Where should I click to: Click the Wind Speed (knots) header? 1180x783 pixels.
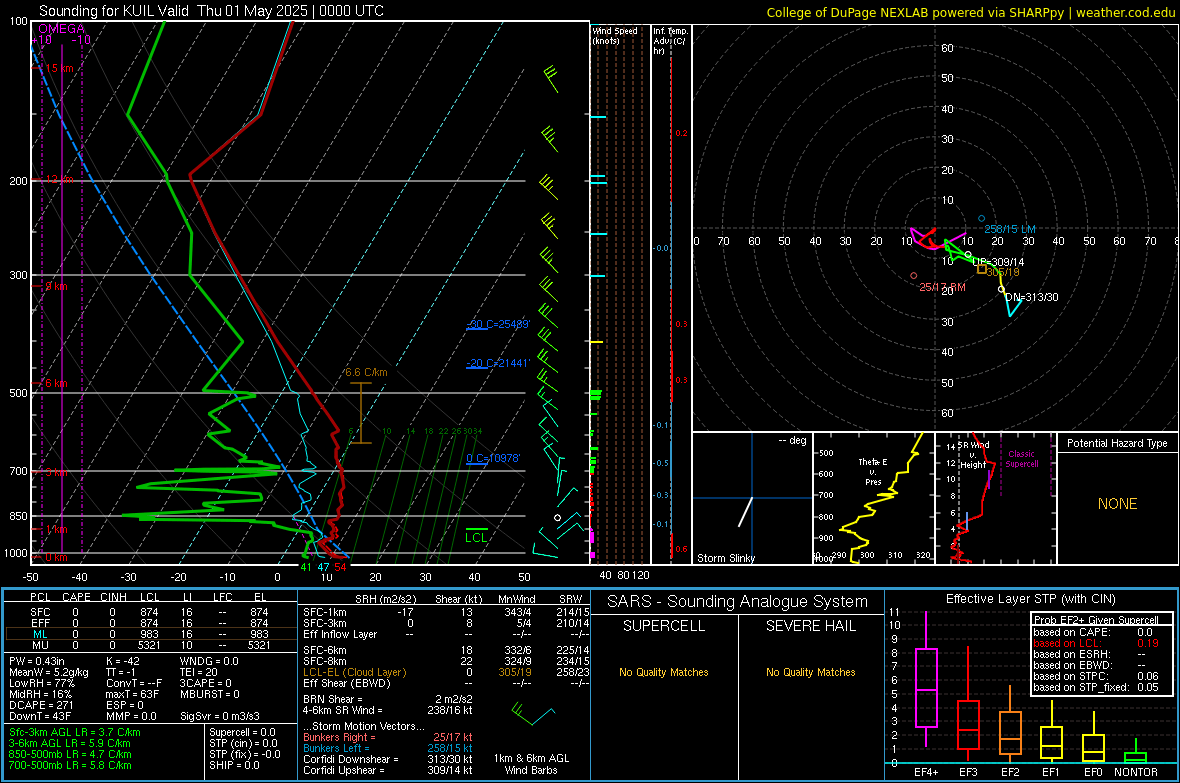pyautogui.click(x=615, y=35)
